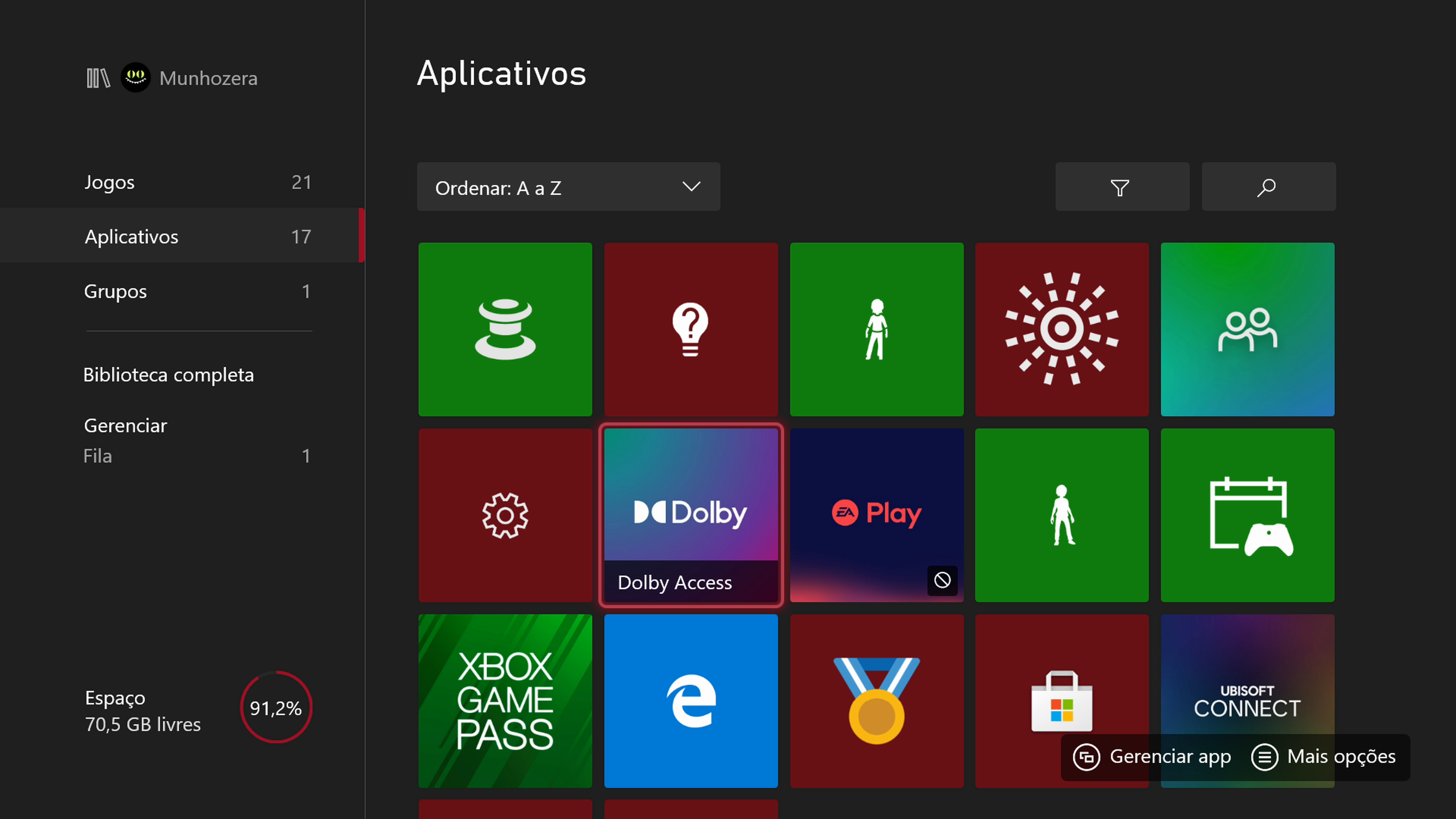Click the library books icon near Munhozera
This screenshot has width=1456, height=819.
(98, 78)
